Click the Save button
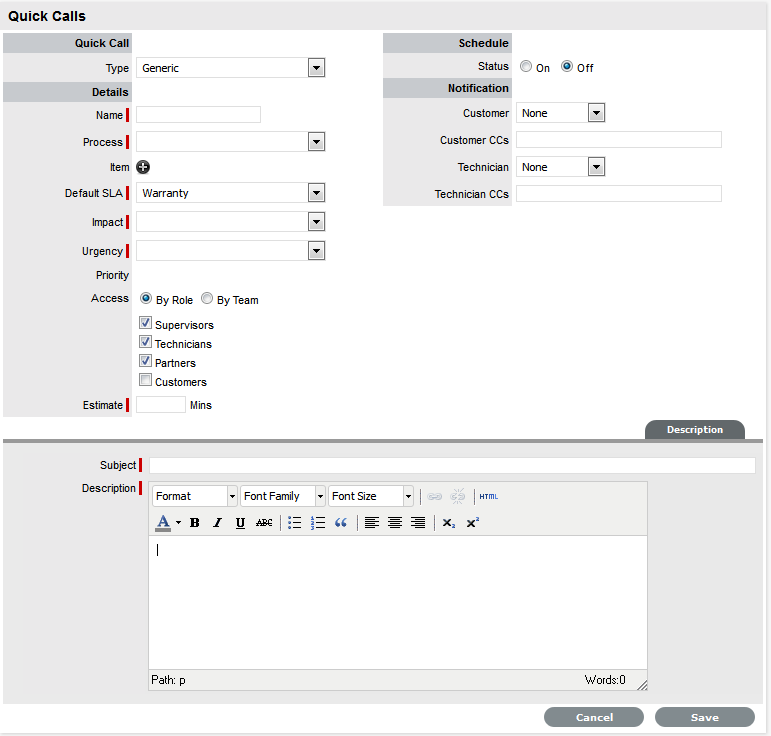Image resolution: width=771 pixels, height=736 pixels. (705, 717)
